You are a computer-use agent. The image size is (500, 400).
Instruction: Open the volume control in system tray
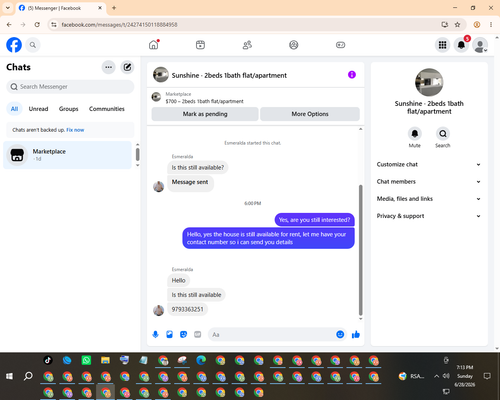(x=446, y=376)
